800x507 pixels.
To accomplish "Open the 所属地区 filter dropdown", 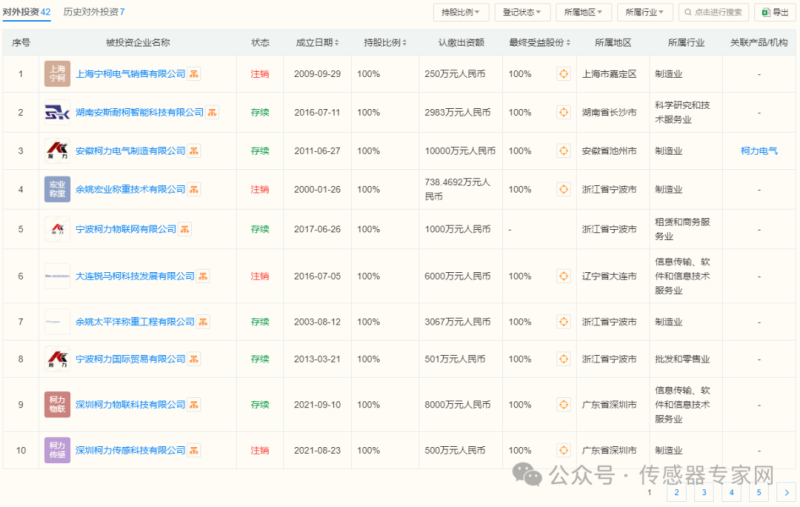I will (x=584, y=13).
